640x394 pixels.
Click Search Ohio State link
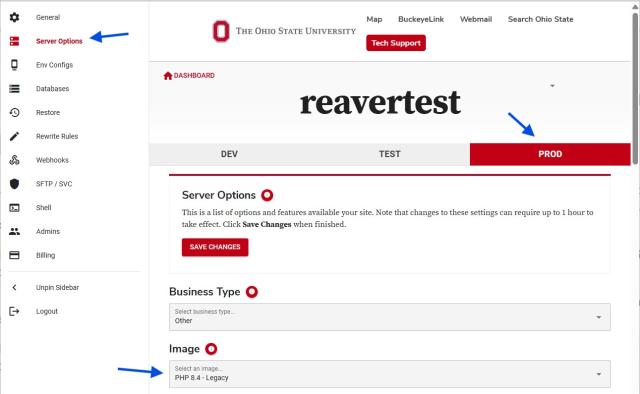pos(540,19)
